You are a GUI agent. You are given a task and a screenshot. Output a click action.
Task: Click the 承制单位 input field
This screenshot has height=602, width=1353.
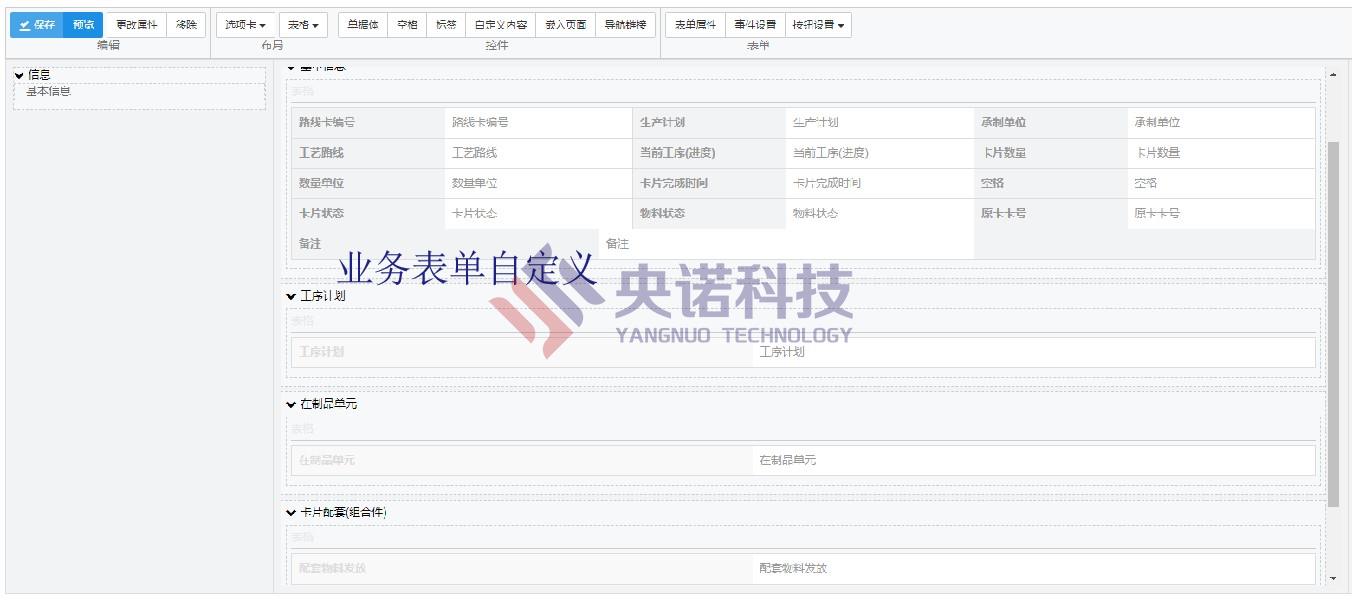coord(1221,123)
